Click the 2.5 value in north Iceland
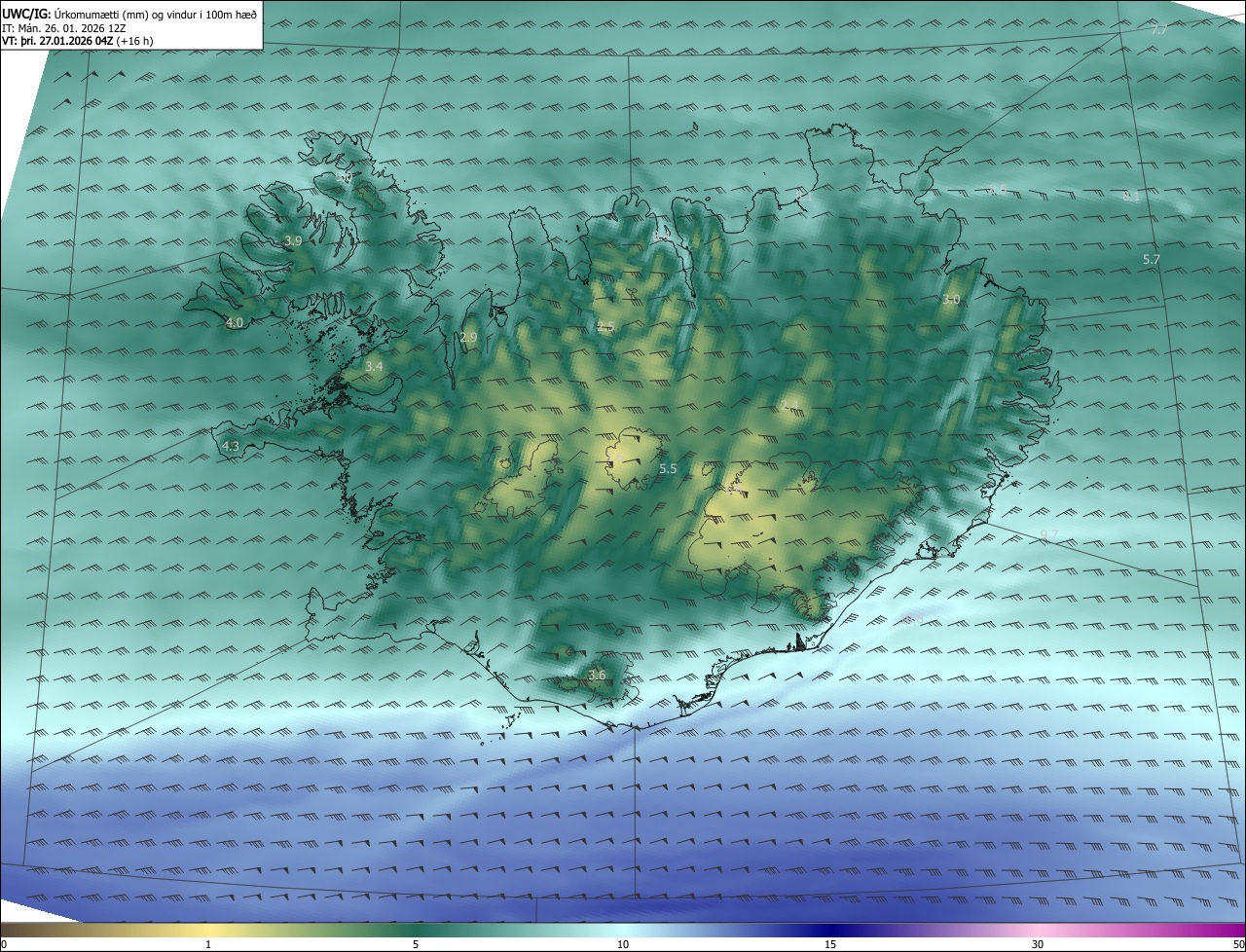The height and width of the screenshot is (952, 1246). point(605,326)
